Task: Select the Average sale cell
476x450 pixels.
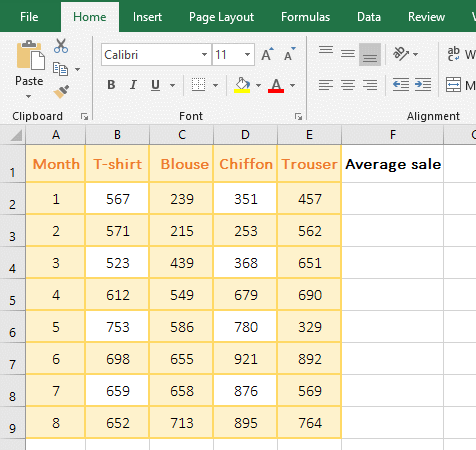Action: click(x=393, y=164)
